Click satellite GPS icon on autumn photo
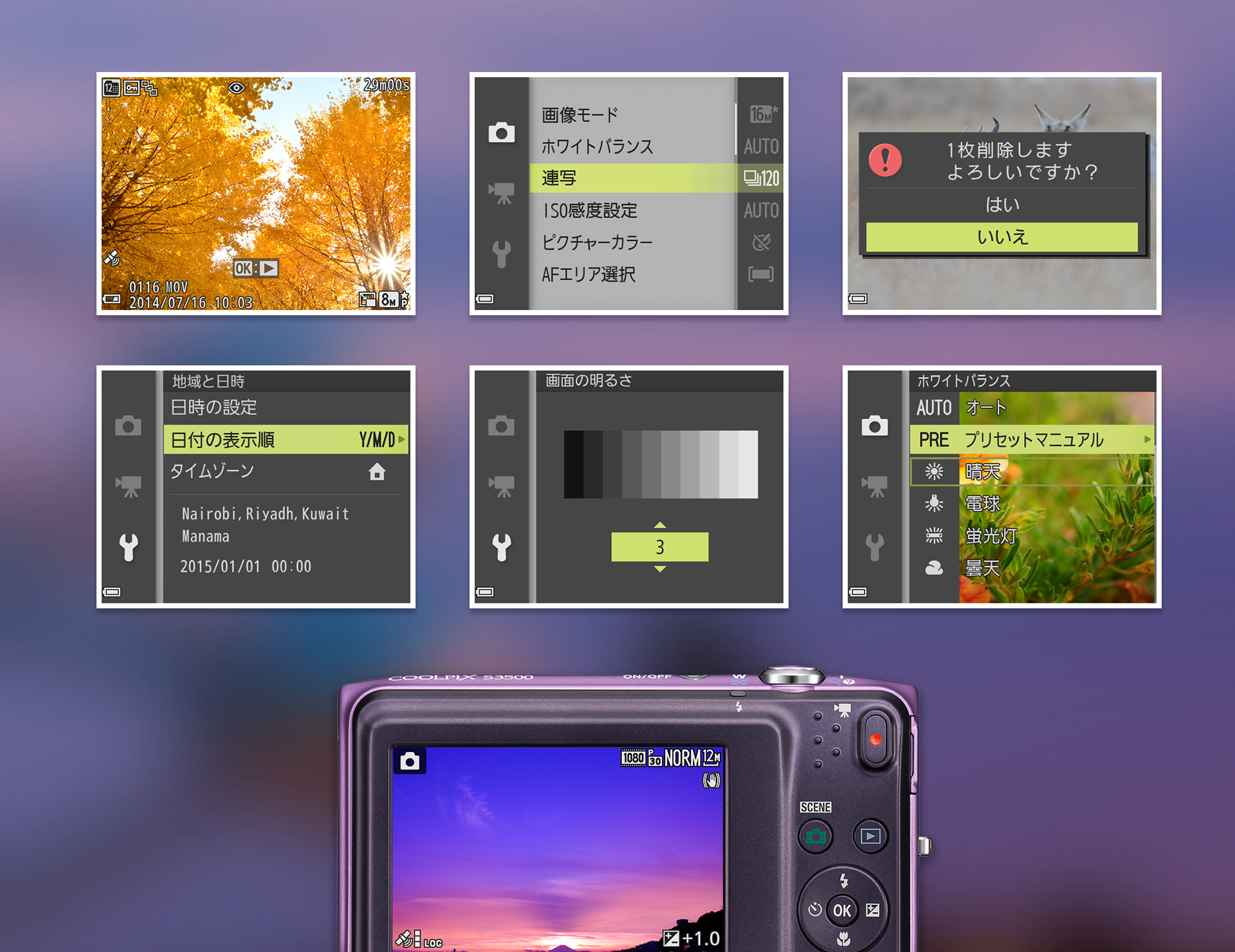This screenshot has width=1235, height=952. click(112, 258)
